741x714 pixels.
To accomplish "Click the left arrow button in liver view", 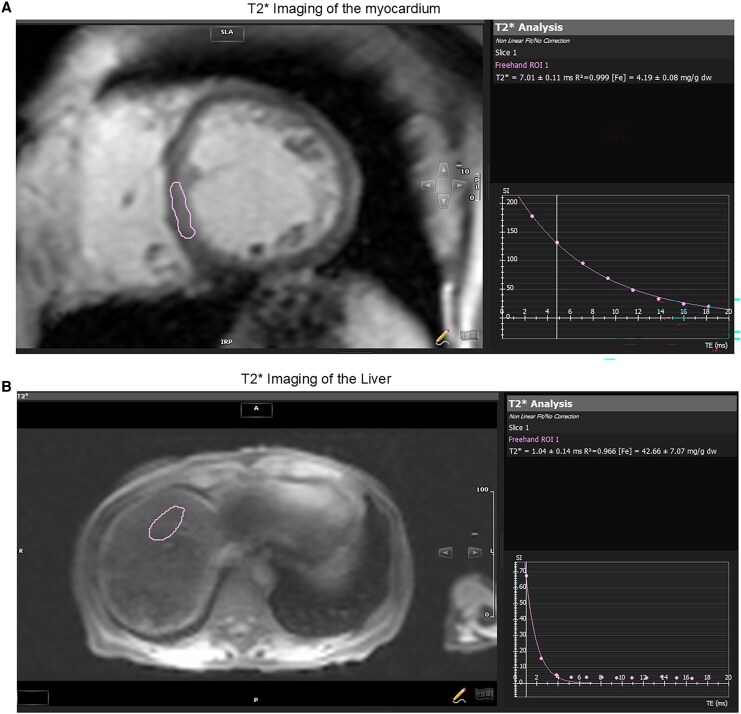I will (x=445, y=552).
